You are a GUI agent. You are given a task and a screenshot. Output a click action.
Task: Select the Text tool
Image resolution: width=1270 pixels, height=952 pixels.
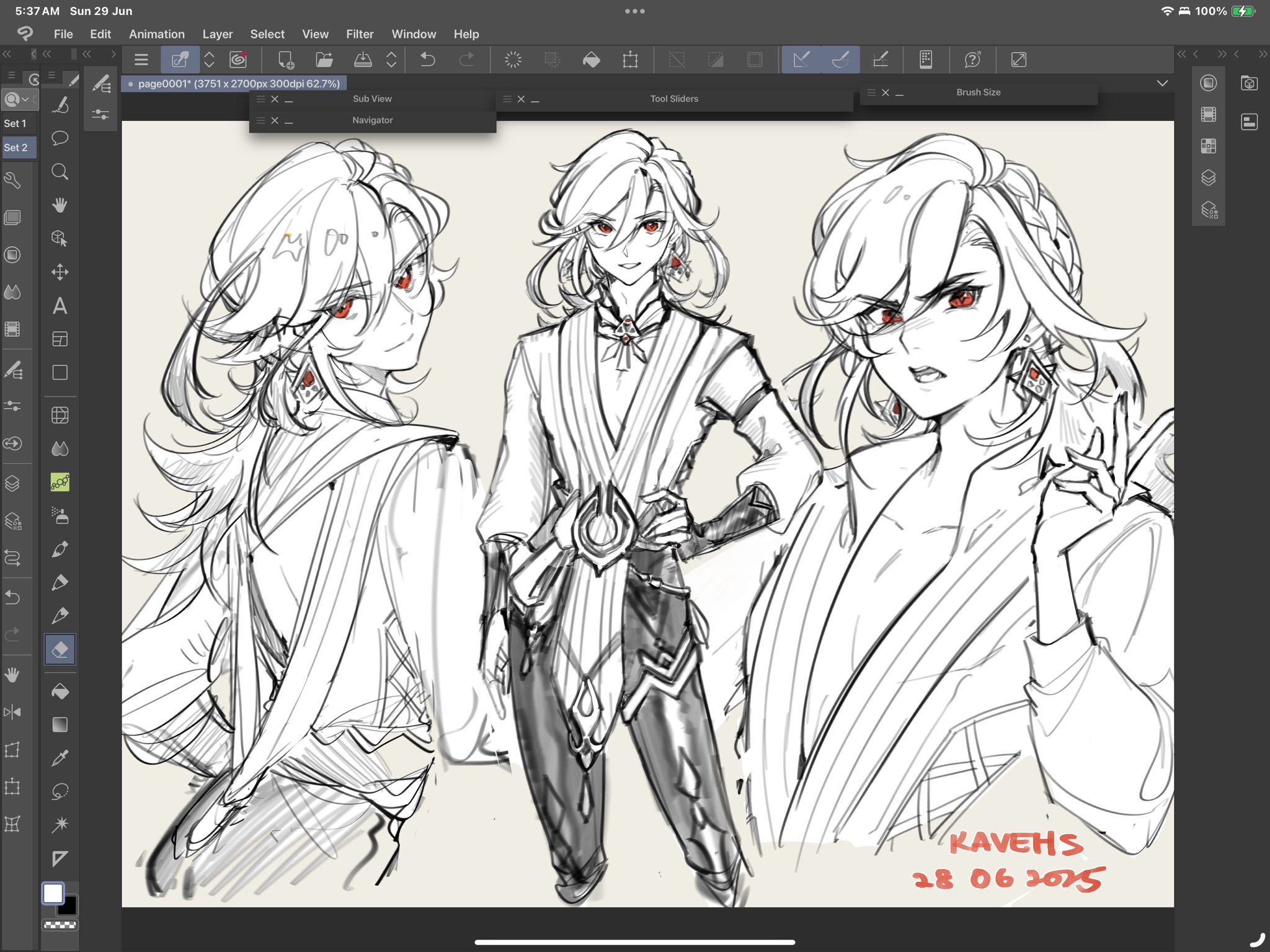coord(60,306)
